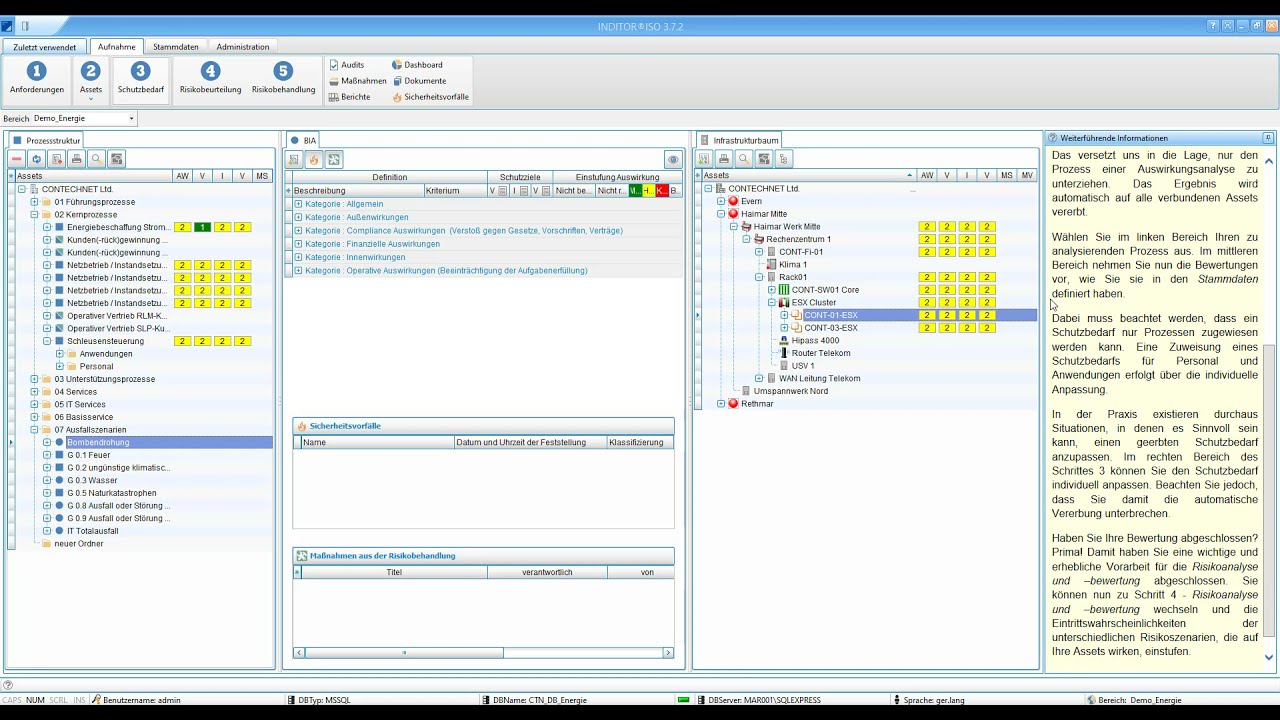Select IT Totalausfall scenario

(x=92, y=531)
